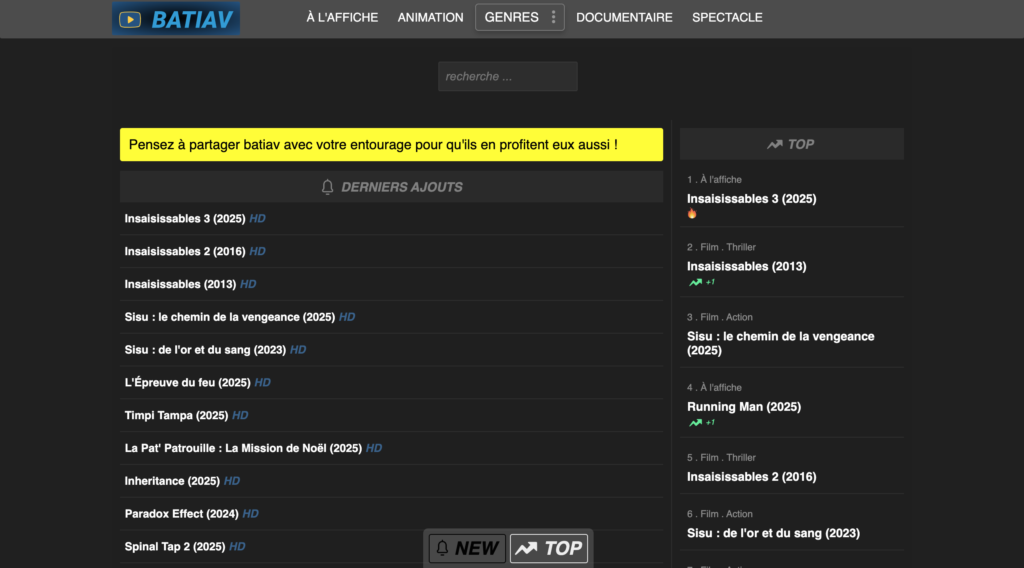Open Sisu : le chemin de la vengeance link

pyautogui.click(x=230, y=317)
